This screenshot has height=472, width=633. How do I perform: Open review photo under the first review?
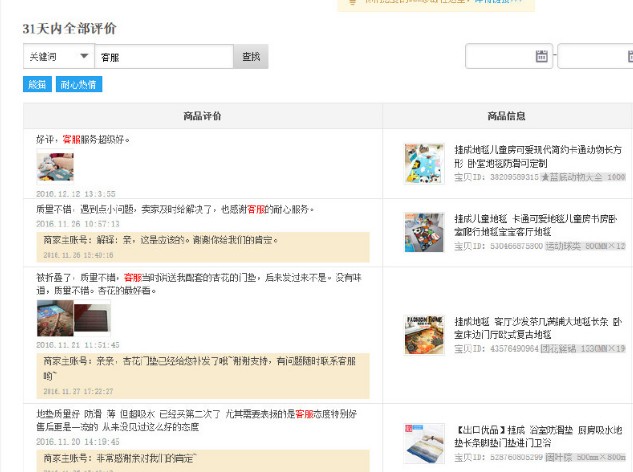(x=55, y=166)
